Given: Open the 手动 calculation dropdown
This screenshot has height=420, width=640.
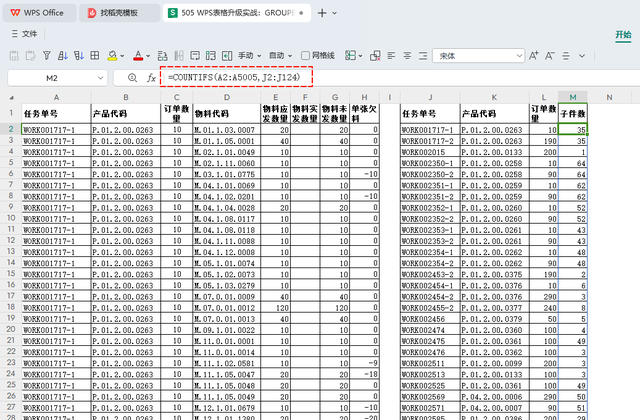Looking at the screenshot, I should coord(249,56).
